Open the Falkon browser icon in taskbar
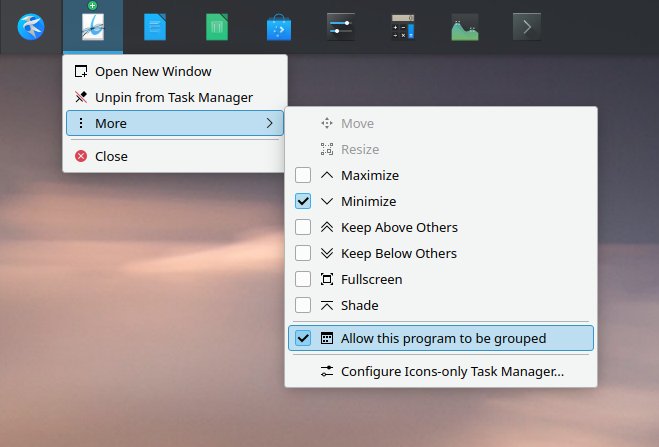The height and width of the screenshot is (447, 659). pyautogui.click(x=31, y=27)
